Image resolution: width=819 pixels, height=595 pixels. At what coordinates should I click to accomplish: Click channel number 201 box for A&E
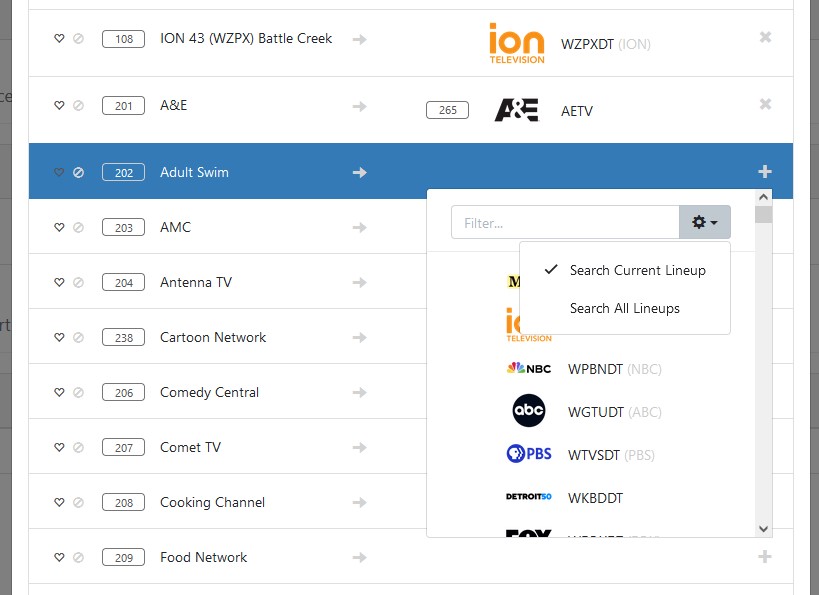coord(123,106)
